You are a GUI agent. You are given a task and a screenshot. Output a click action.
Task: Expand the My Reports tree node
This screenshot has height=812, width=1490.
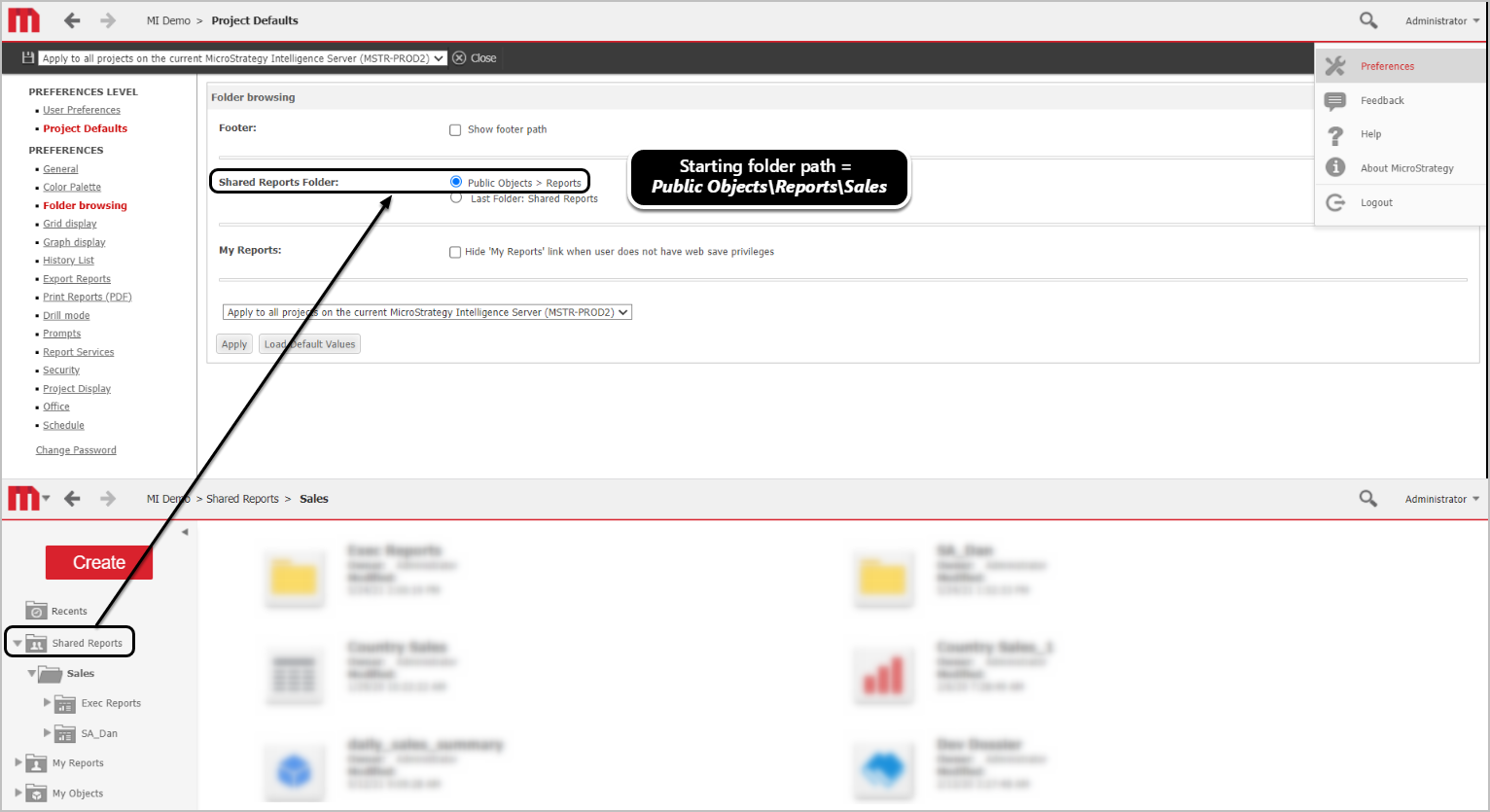pyautogui.click(x=18, y=762)
